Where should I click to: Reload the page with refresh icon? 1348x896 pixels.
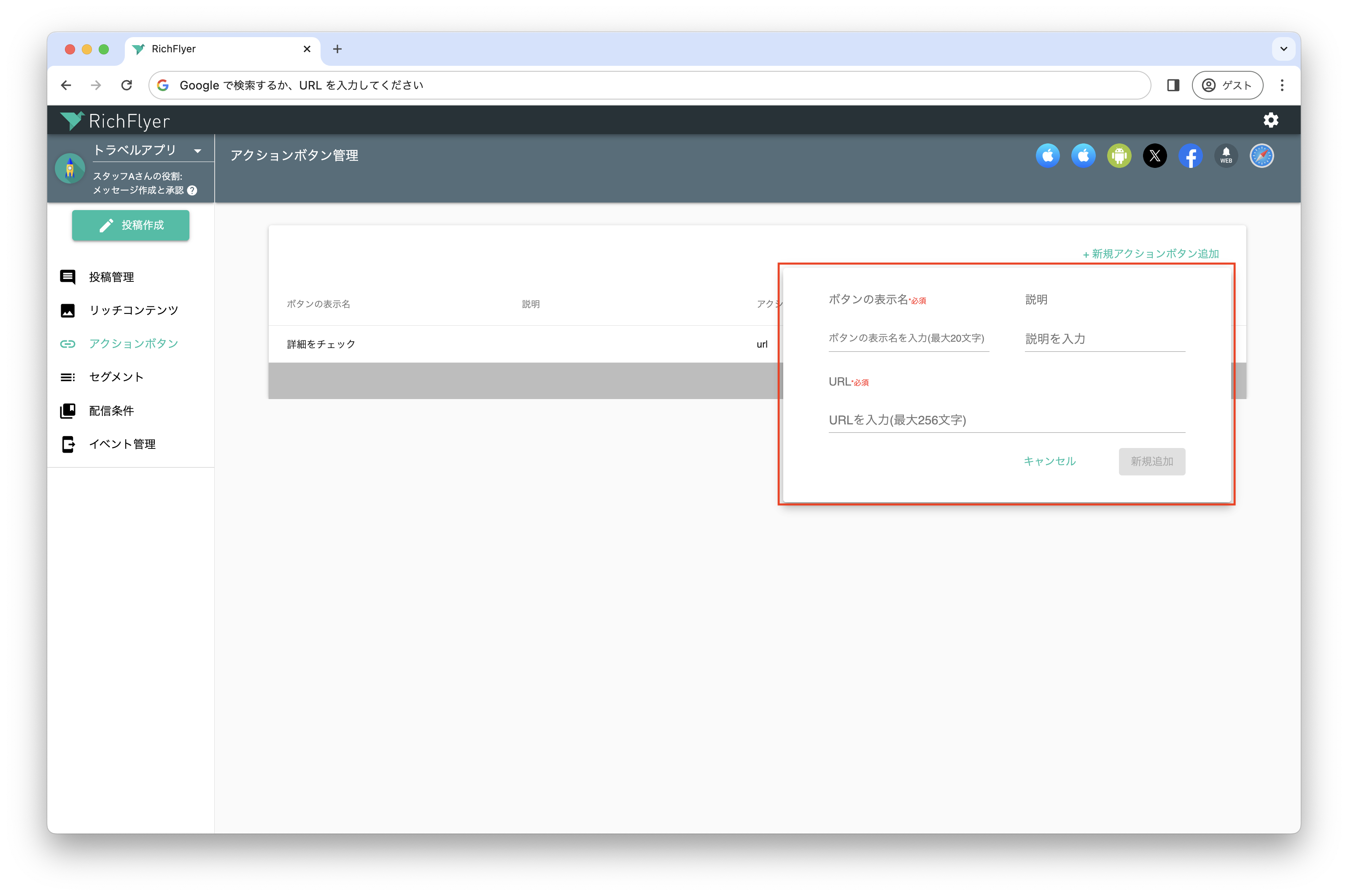127,85
